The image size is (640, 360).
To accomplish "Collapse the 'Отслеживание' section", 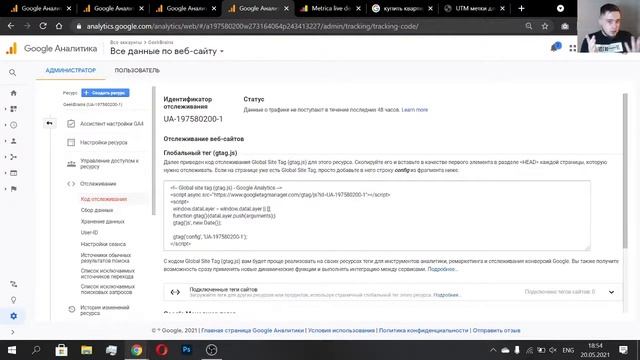I will (92, 184).
